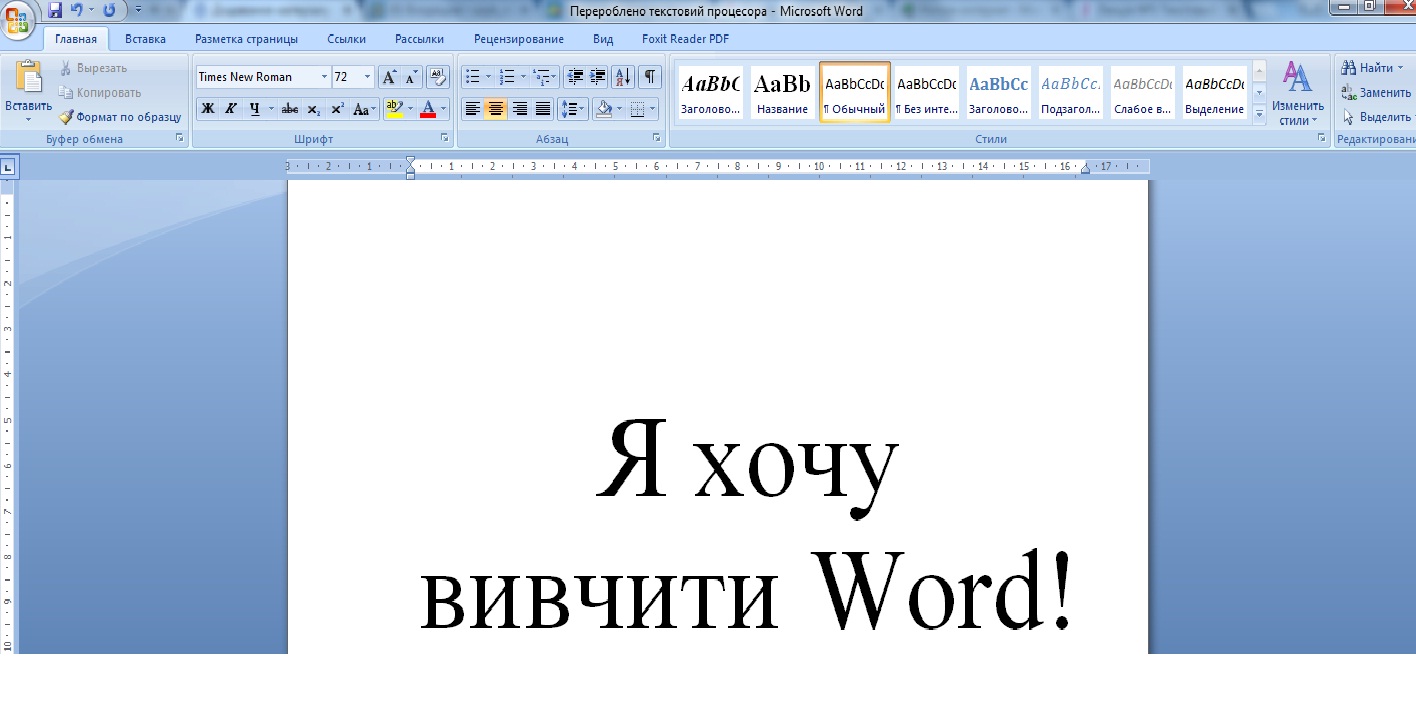Apply a numbered list
This screenshot has width=1416, height=703.
tap(507, 77)
